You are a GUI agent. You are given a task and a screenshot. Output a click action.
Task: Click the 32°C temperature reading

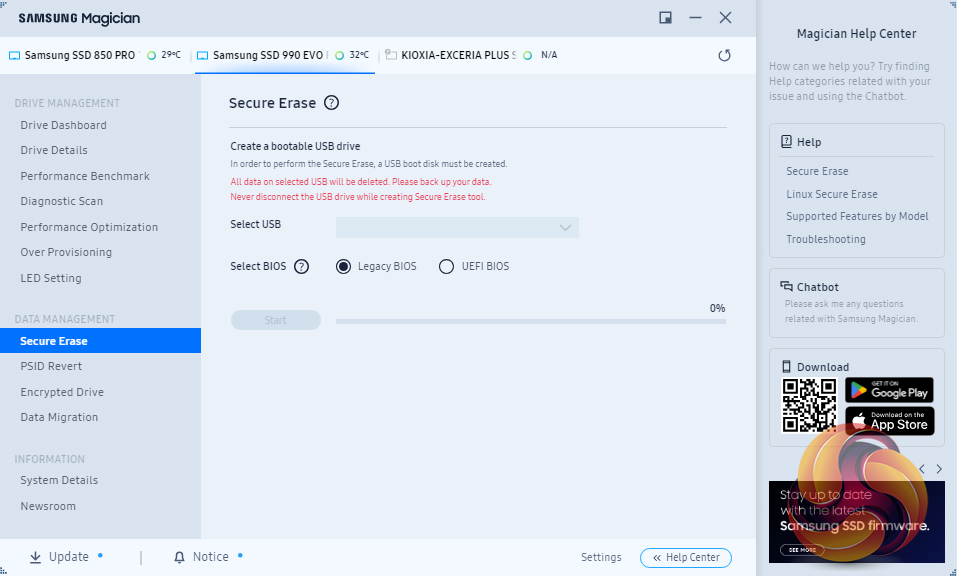[x=359, y=55]
